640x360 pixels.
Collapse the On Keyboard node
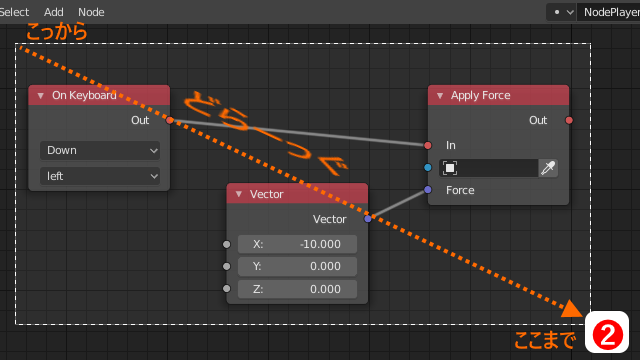(x=40, y=96)
